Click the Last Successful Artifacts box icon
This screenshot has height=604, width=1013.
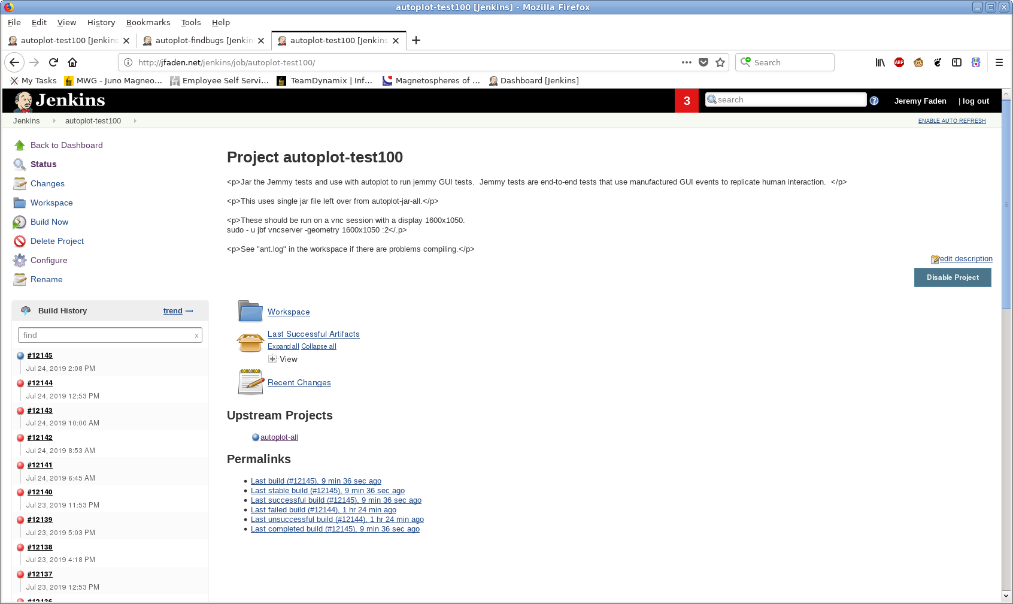click(250, 342)
